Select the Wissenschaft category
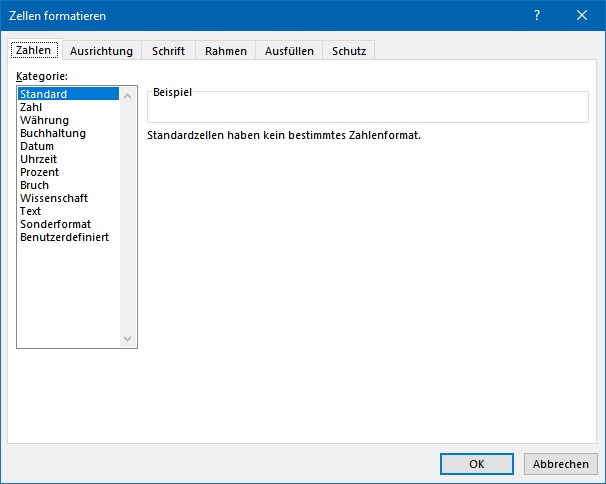Viewport: 606px width, 484px height. 68,198
